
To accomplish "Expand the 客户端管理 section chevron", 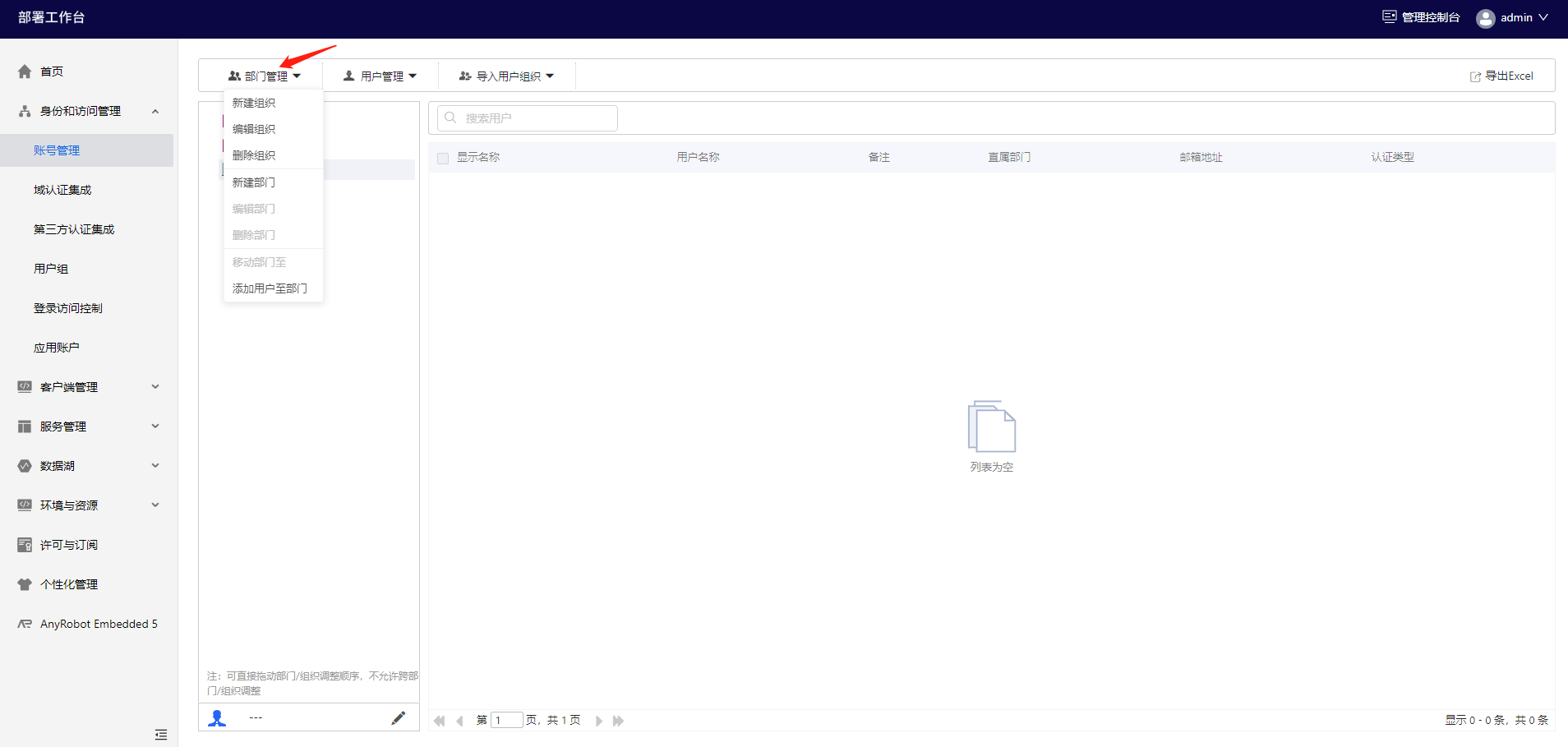I will pyautogui.click(x=155, y=387).
